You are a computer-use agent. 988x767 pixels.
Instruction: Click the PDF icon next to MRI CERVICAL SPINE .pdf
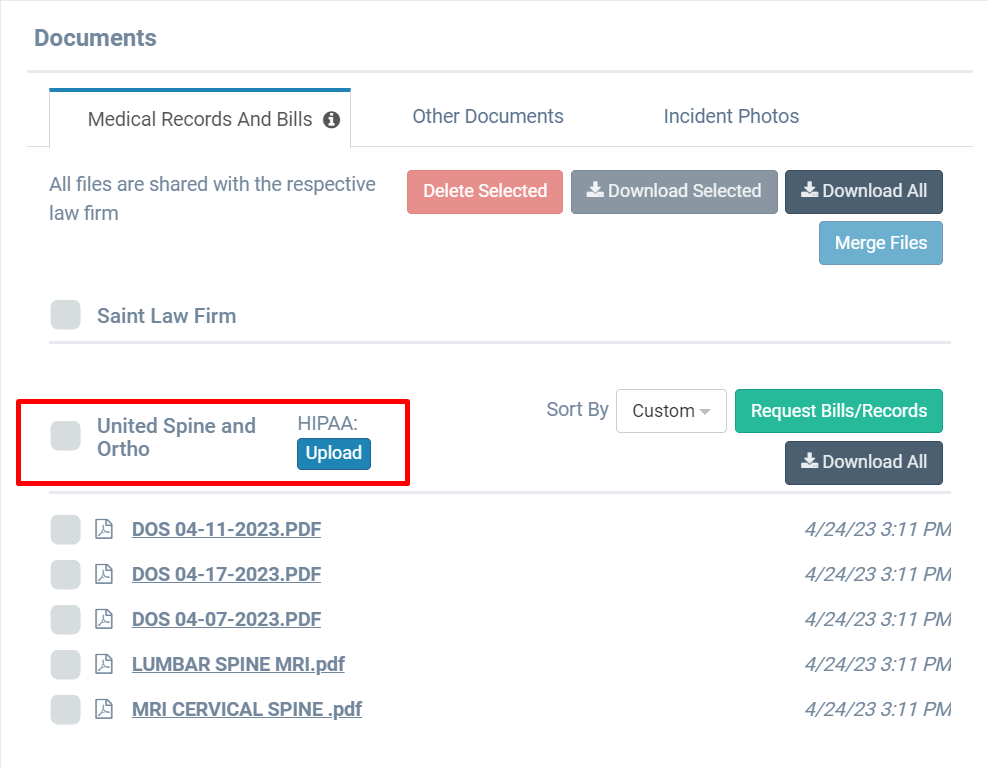104,710
